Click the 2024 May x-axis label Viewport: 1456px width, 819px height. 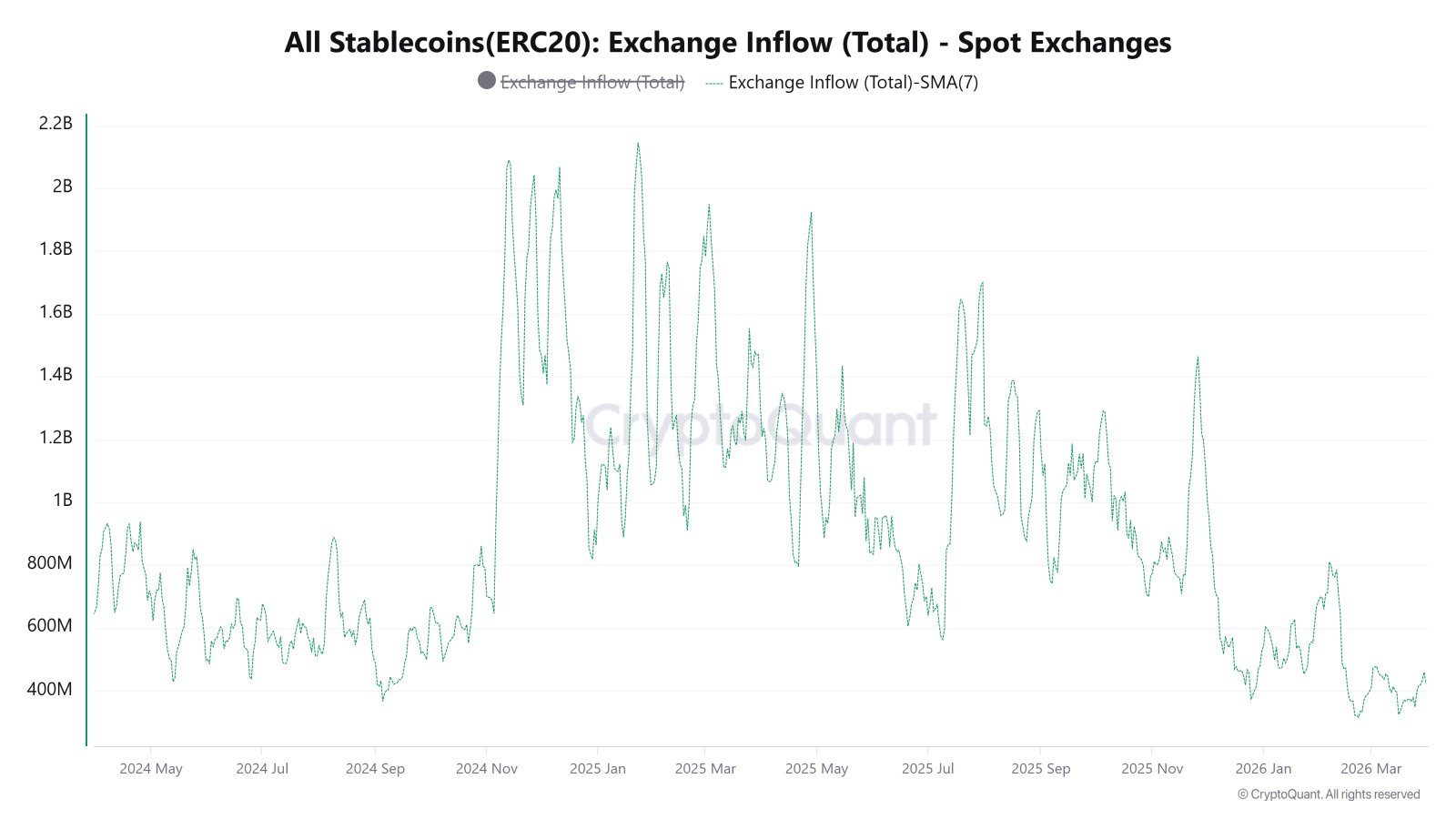(151, 769)
